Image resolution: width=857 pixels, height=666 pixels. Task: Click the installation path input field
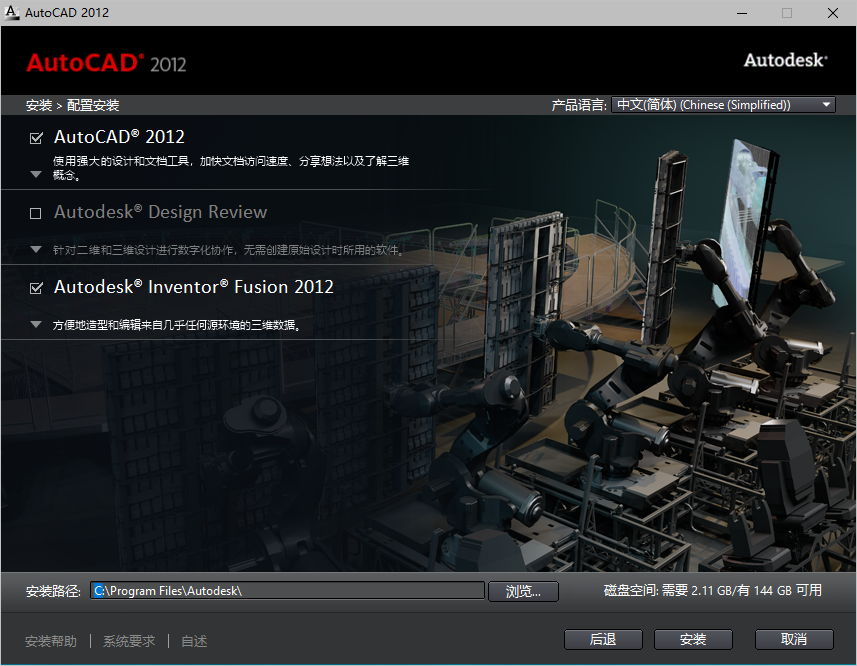287,590
